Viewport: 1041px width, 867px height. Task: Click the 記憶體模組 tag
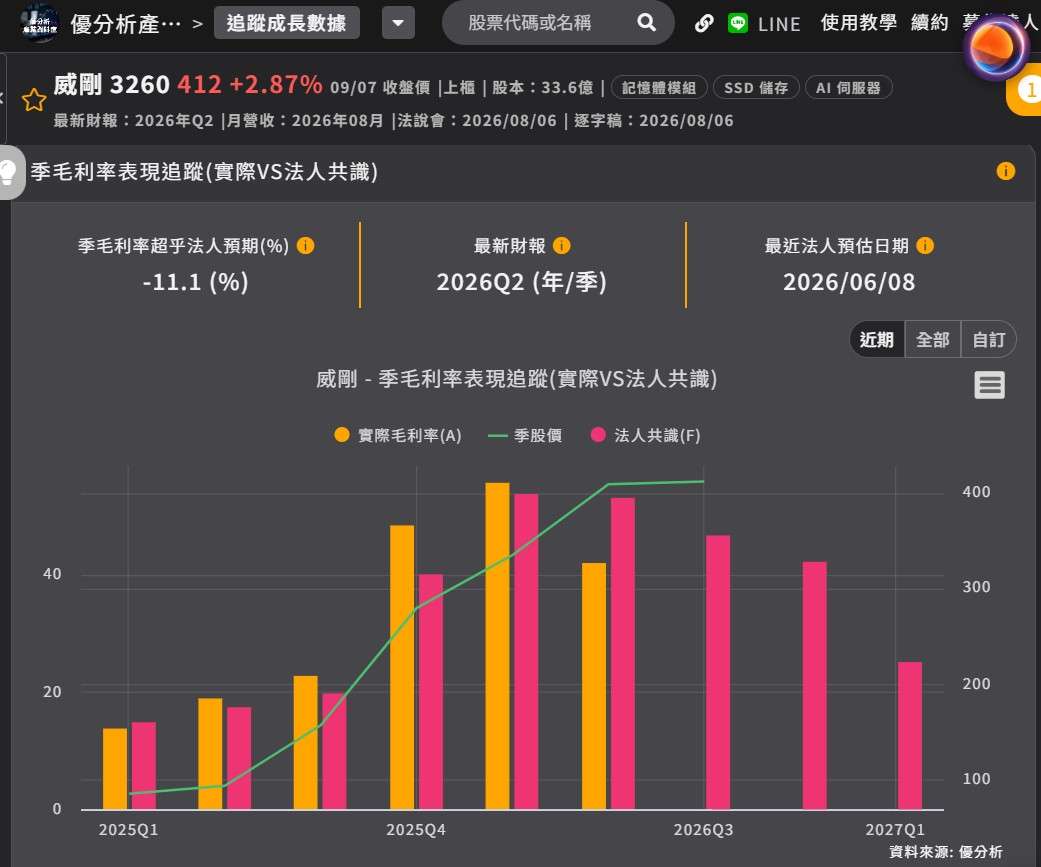click(x=659, y=88)
